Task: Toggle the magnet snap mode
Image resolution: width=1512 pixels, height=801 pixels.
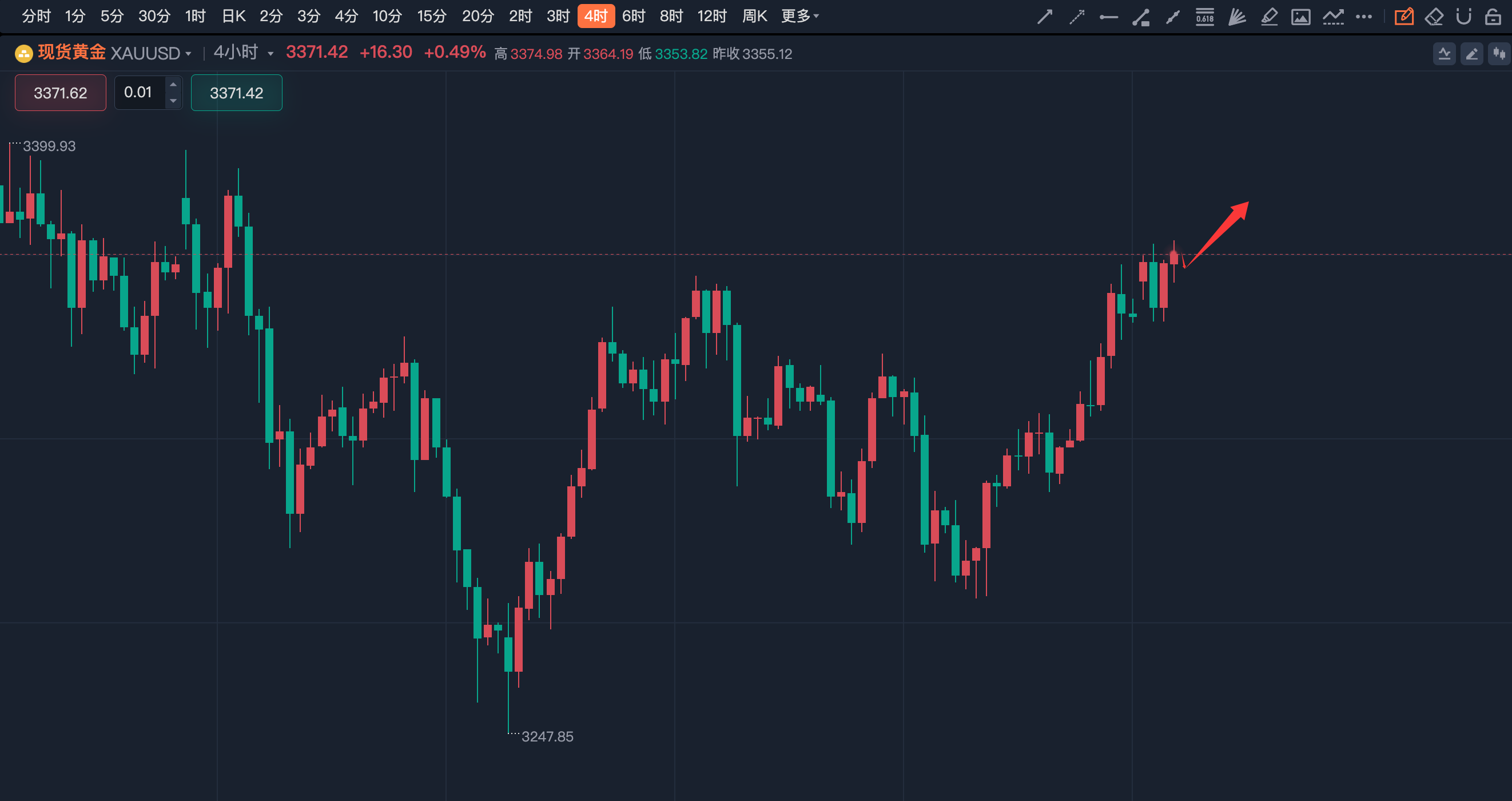Action: coord(1464,17)
